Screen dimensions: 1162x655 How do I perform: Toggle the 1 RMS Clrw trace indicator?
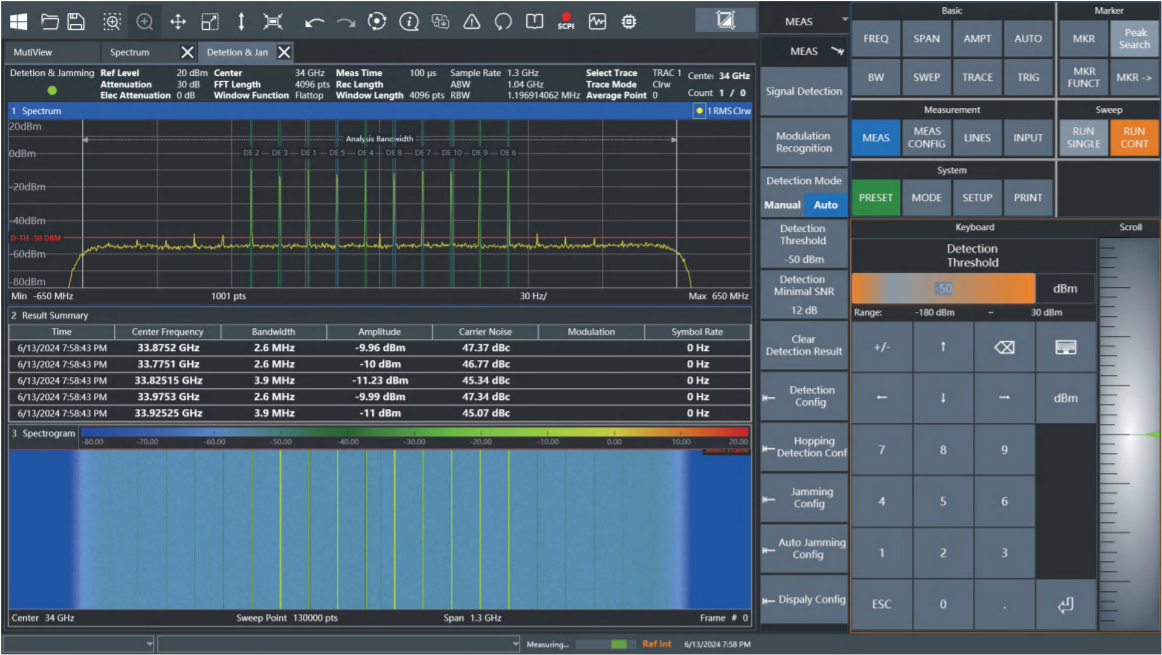tap(723, 110)
